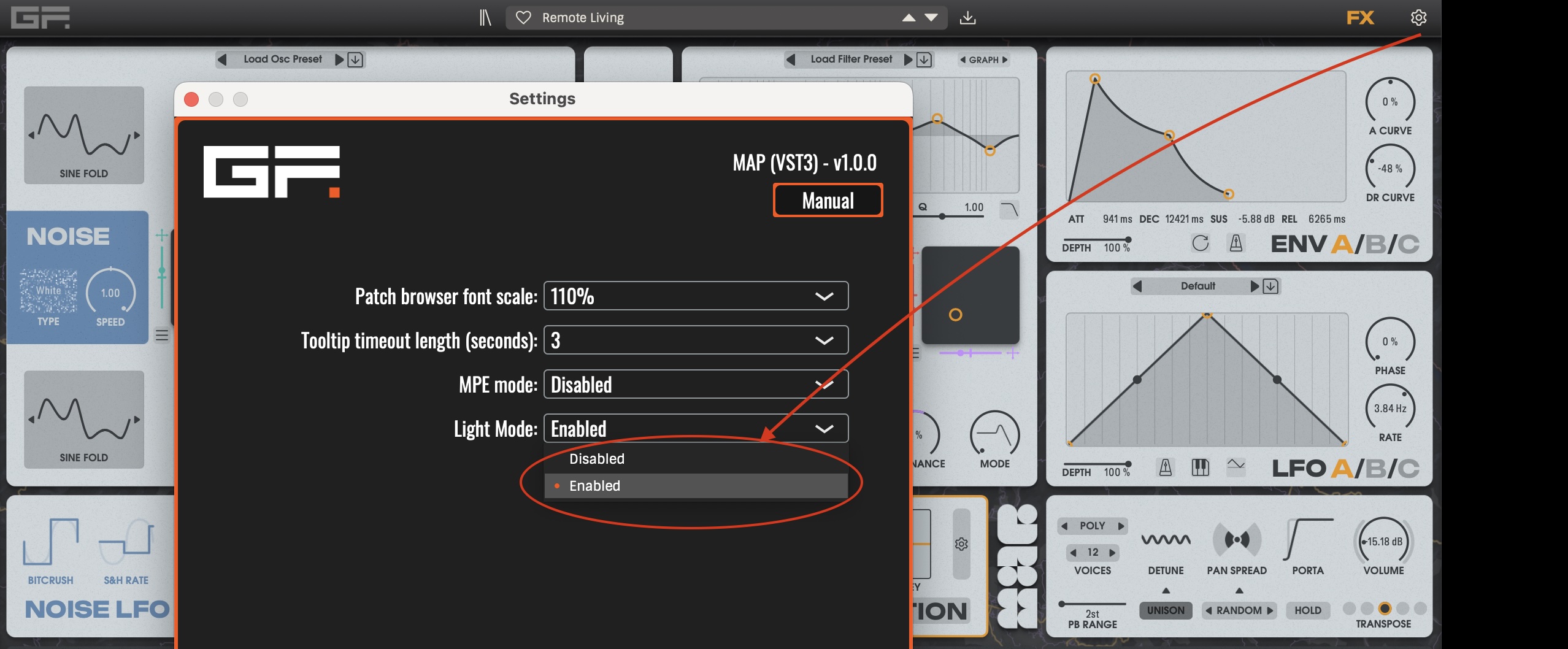The width and height of the screenshot is (1568, 649).
Task: Toggle LFO tempo sync metronome icon
Action: click(1166, 467)
